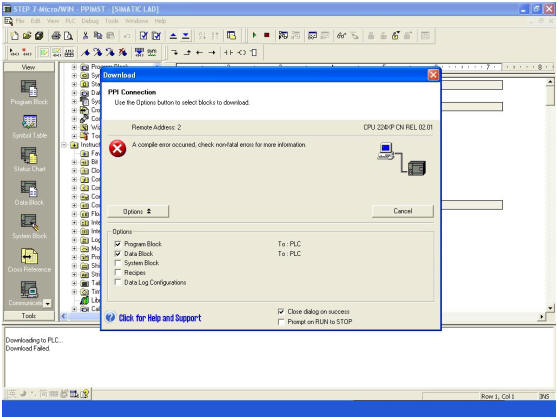Open Program Block in the View bar
Viewport: 557px width, 417px height.
[29, 92]
